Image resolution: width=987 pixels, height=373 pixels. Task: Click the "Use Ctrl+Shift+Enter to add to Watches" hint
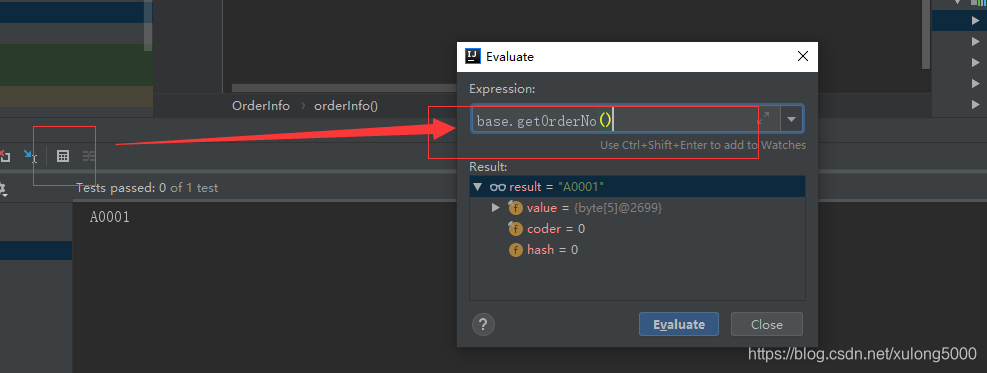click(x=702, y=145)
